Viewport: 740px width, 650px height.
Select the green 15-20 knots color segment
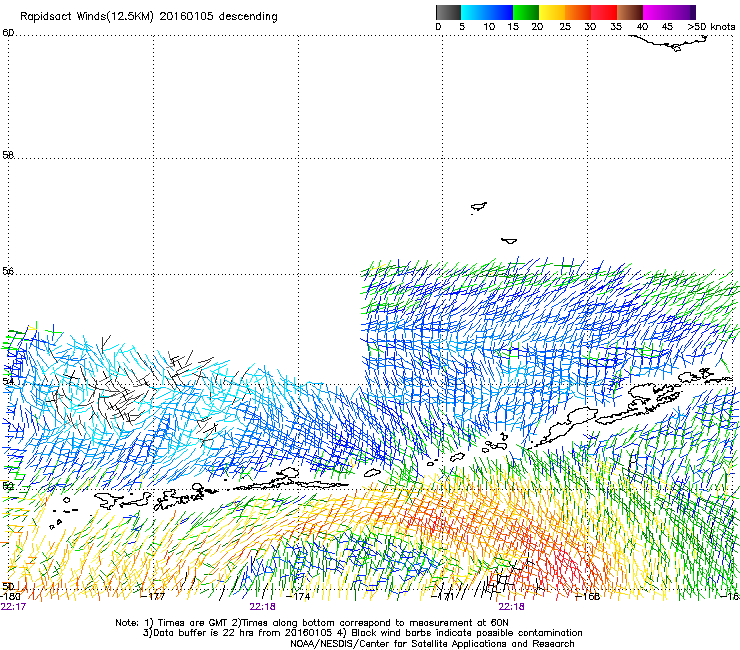526,12
